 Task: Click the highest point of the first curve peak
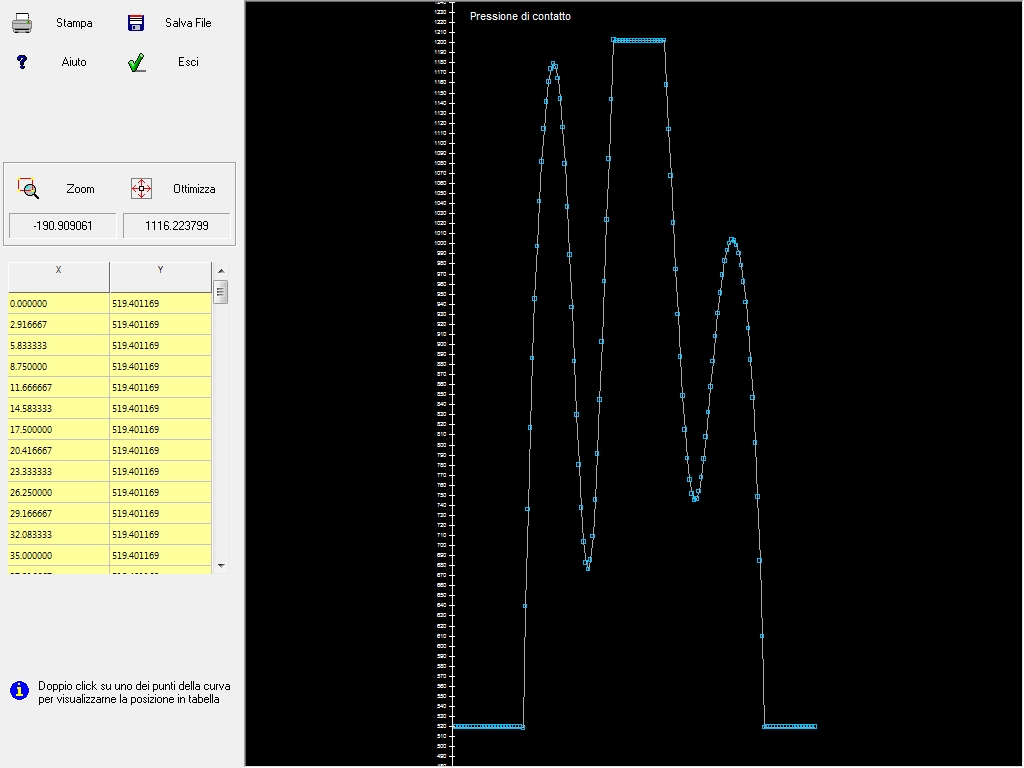click(x=553, y=64)
